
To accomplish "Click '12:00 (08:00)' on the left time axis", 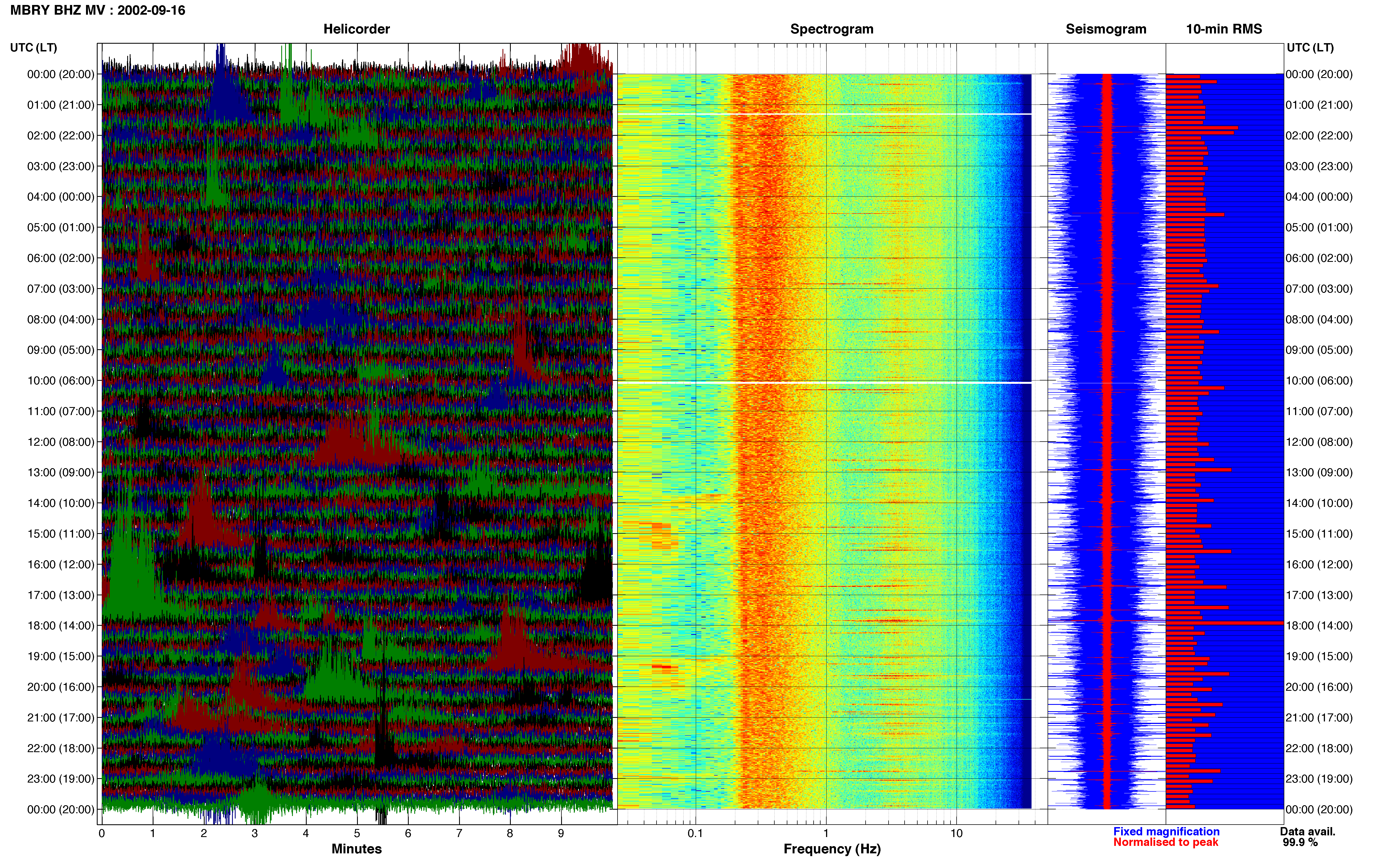I will click(61, 442).
